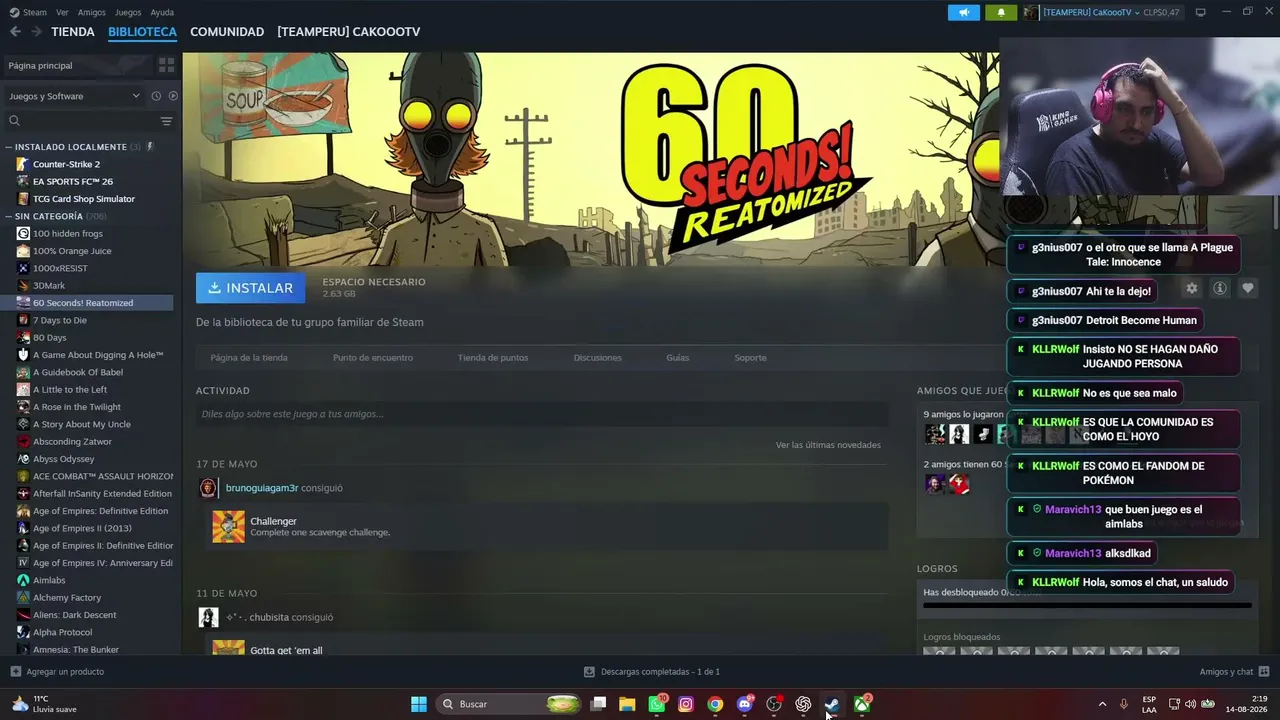Screen dimensions: 1280x720
Task: Open the green notifications bell
Action: pyautogui.click(x=1001, y=12)
